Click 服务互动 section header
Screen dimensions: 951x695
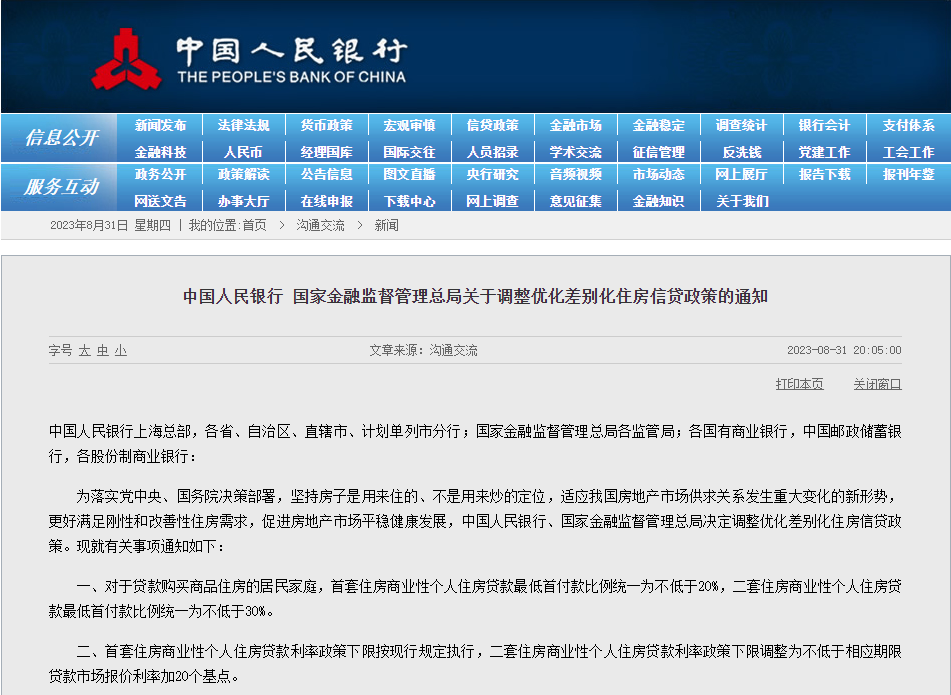(x=62, y=187)
